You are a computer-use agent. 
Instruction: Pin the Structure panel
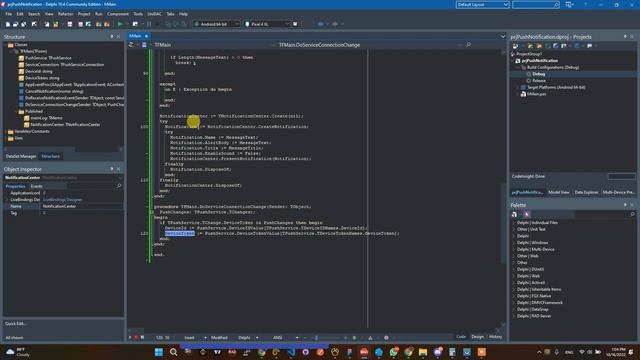point(112,36)
